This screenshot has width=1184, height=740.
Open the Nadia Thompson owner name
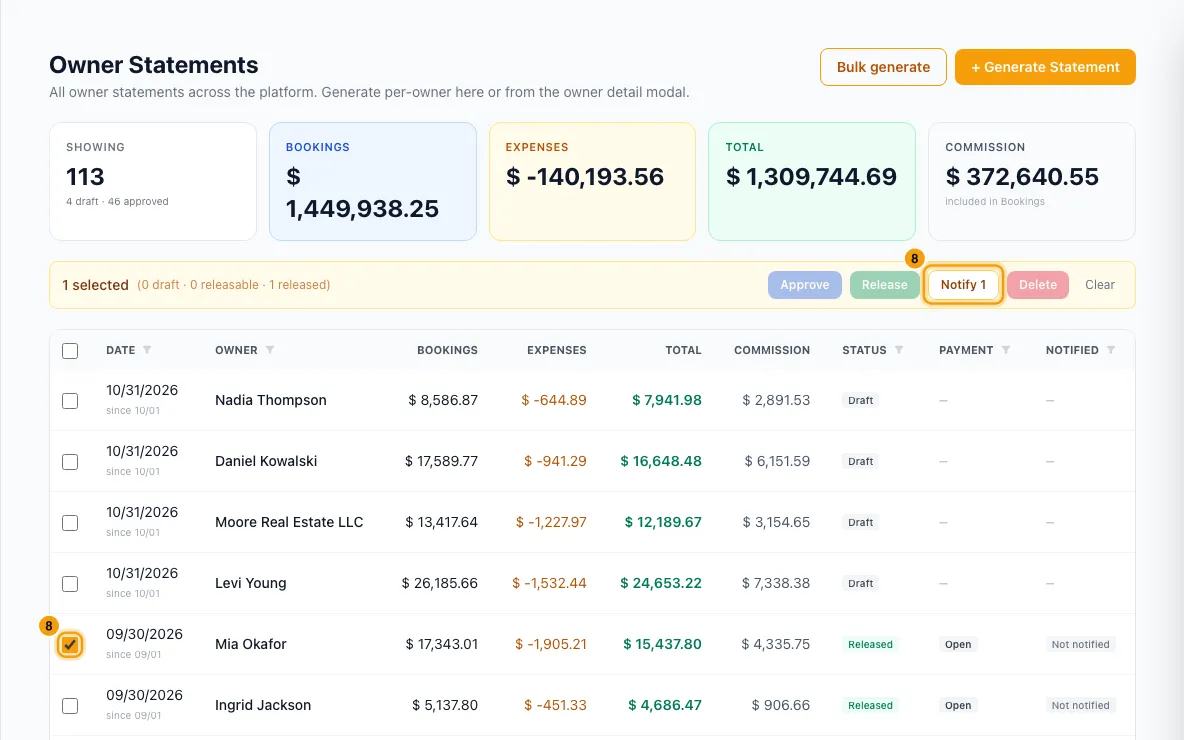tap(271, 400)
